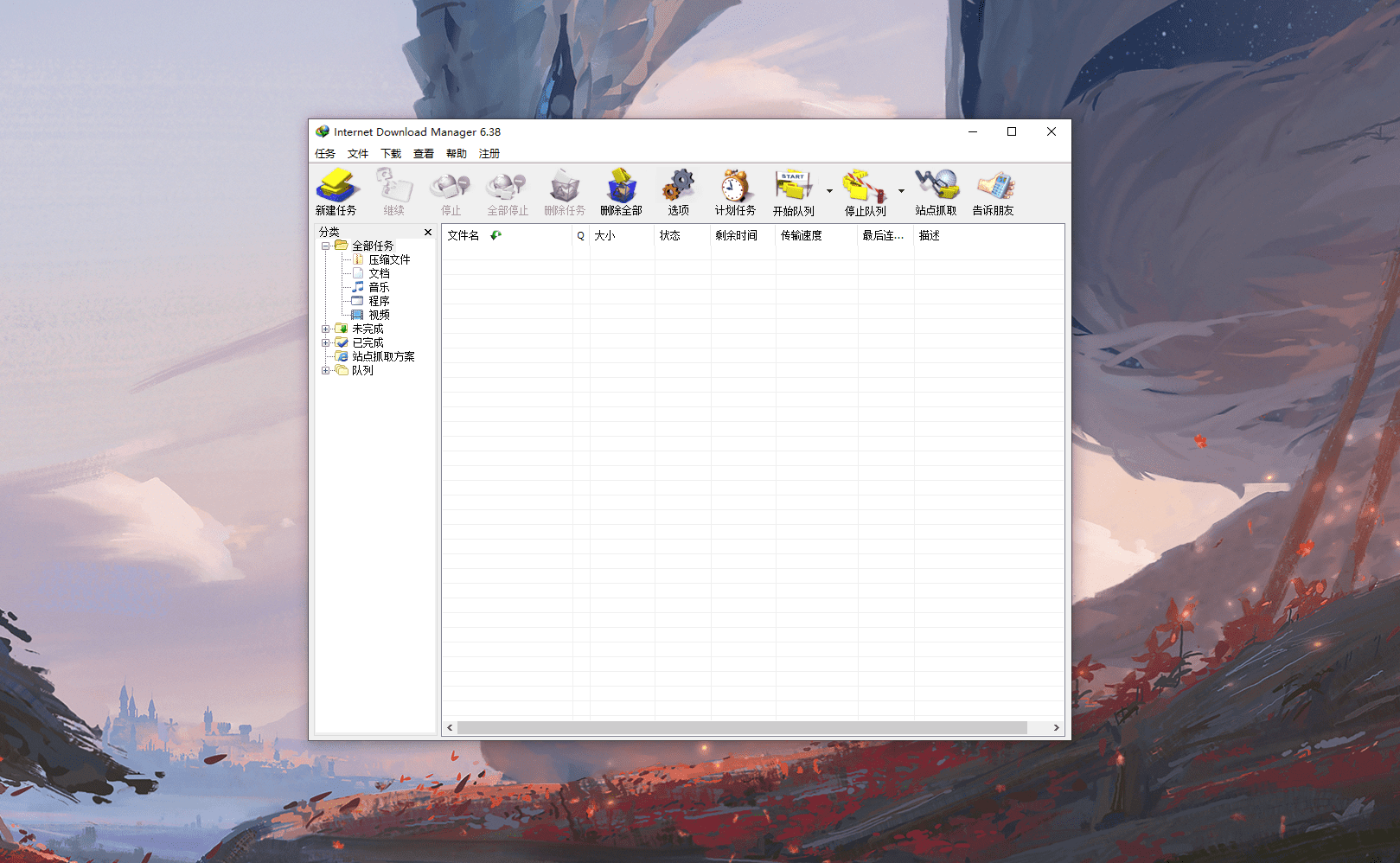Image resolution: width=1400 pixels, height=863 pixels.
Task: Click the horizontal scrollbar left arrow
Action: tap(450, 728)
